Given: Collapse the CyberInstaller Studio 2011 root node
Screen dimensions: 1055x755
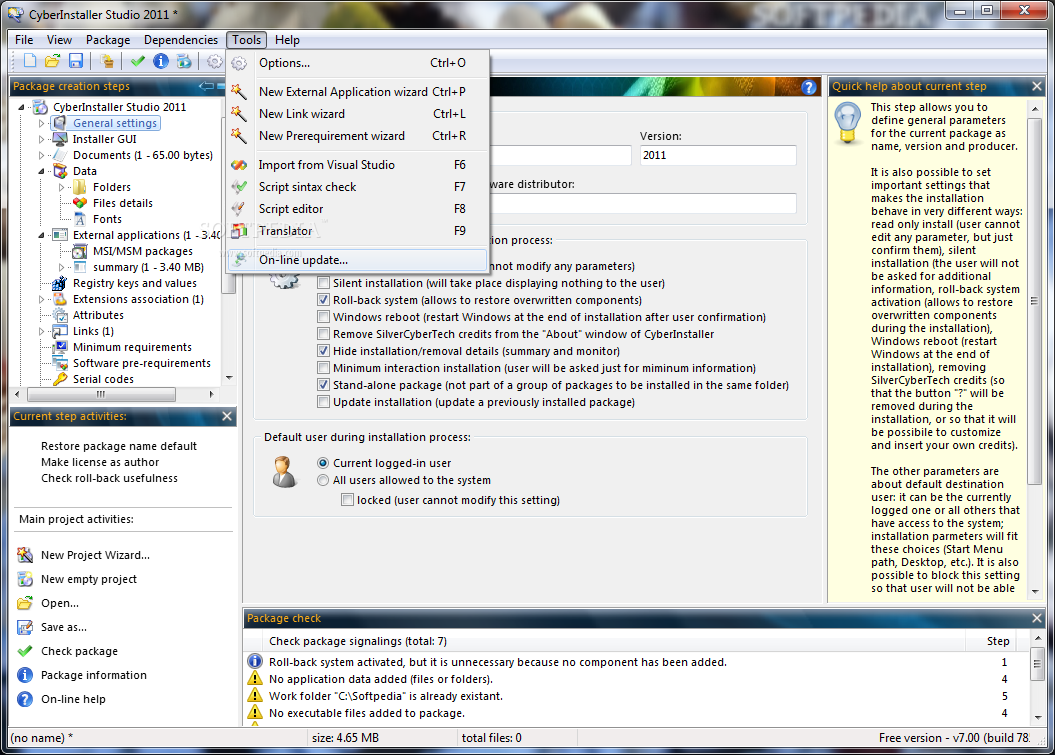Looking at the screenshot, I should [22, 108].
